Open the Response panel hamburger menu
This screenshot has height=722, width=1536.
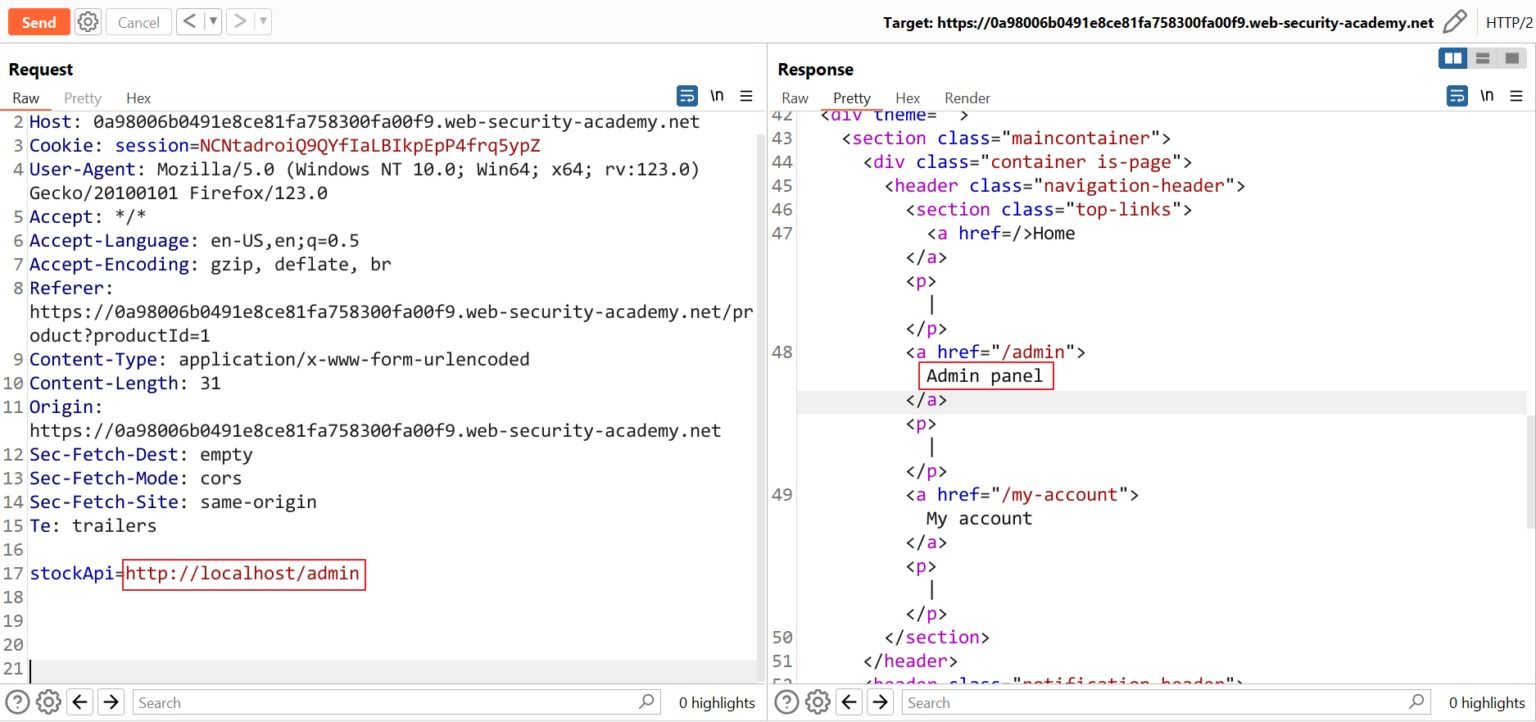(x=1516, y=96)
